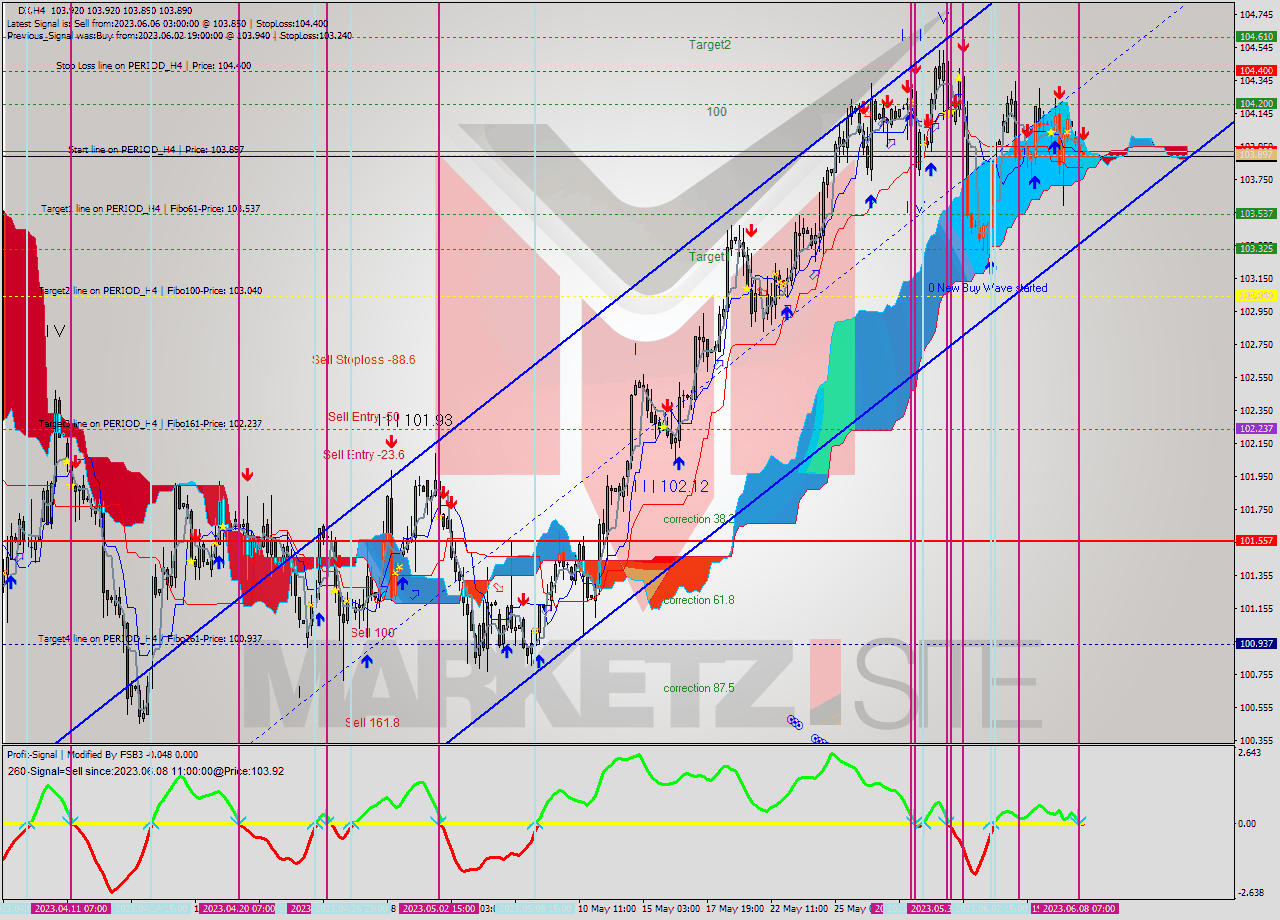Select the green 104.610 price label
Screen dimensions: 1280x920
pos(1256,36)
